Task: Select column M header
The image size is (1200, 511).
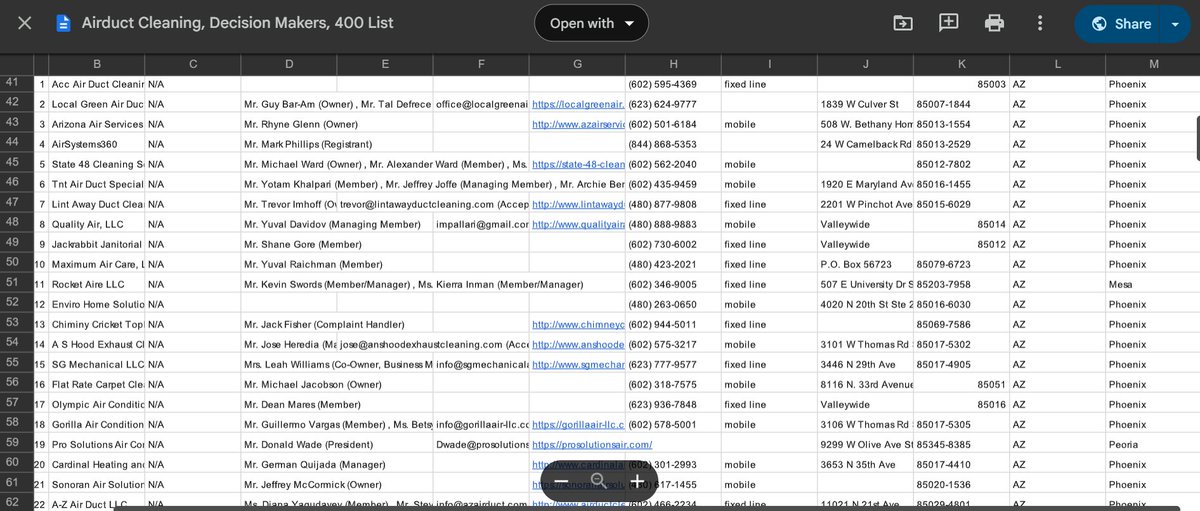Action: 1153,64
